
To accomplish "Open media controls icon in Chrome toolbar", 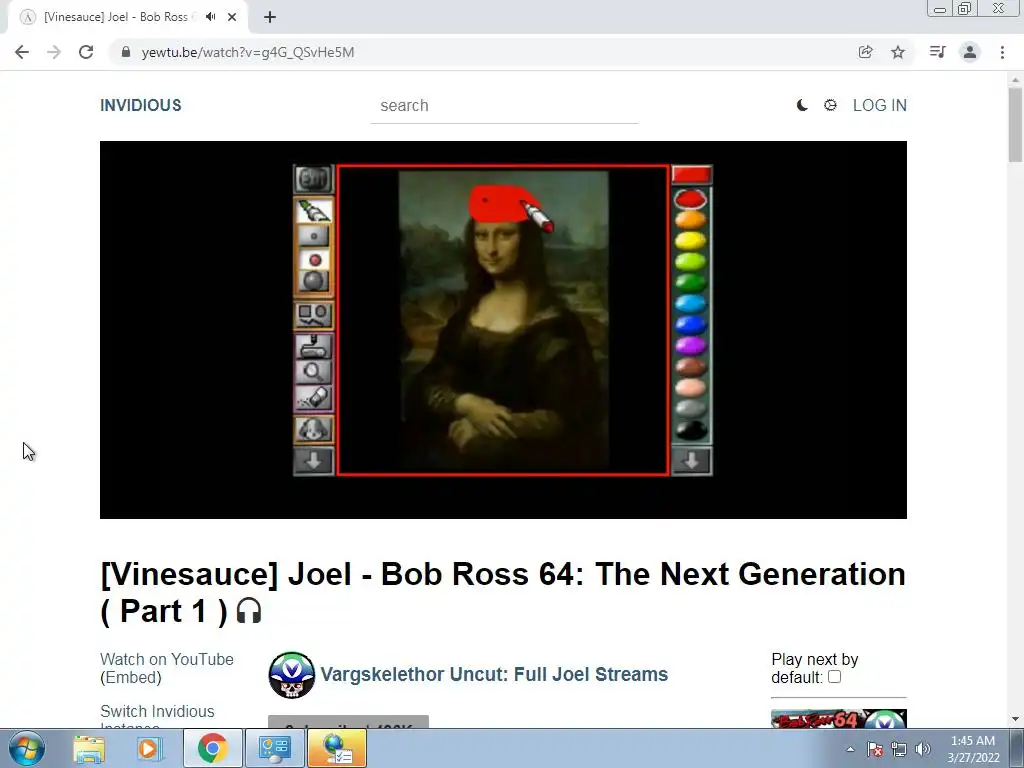I will click(937, 52).
